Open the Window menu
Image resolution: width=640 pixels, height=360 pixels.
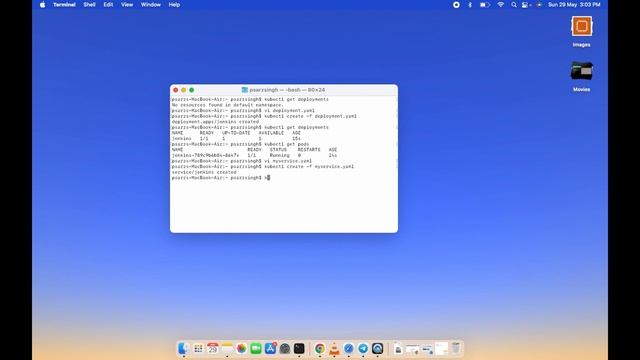pyautogui.click(x=151, y=5)
